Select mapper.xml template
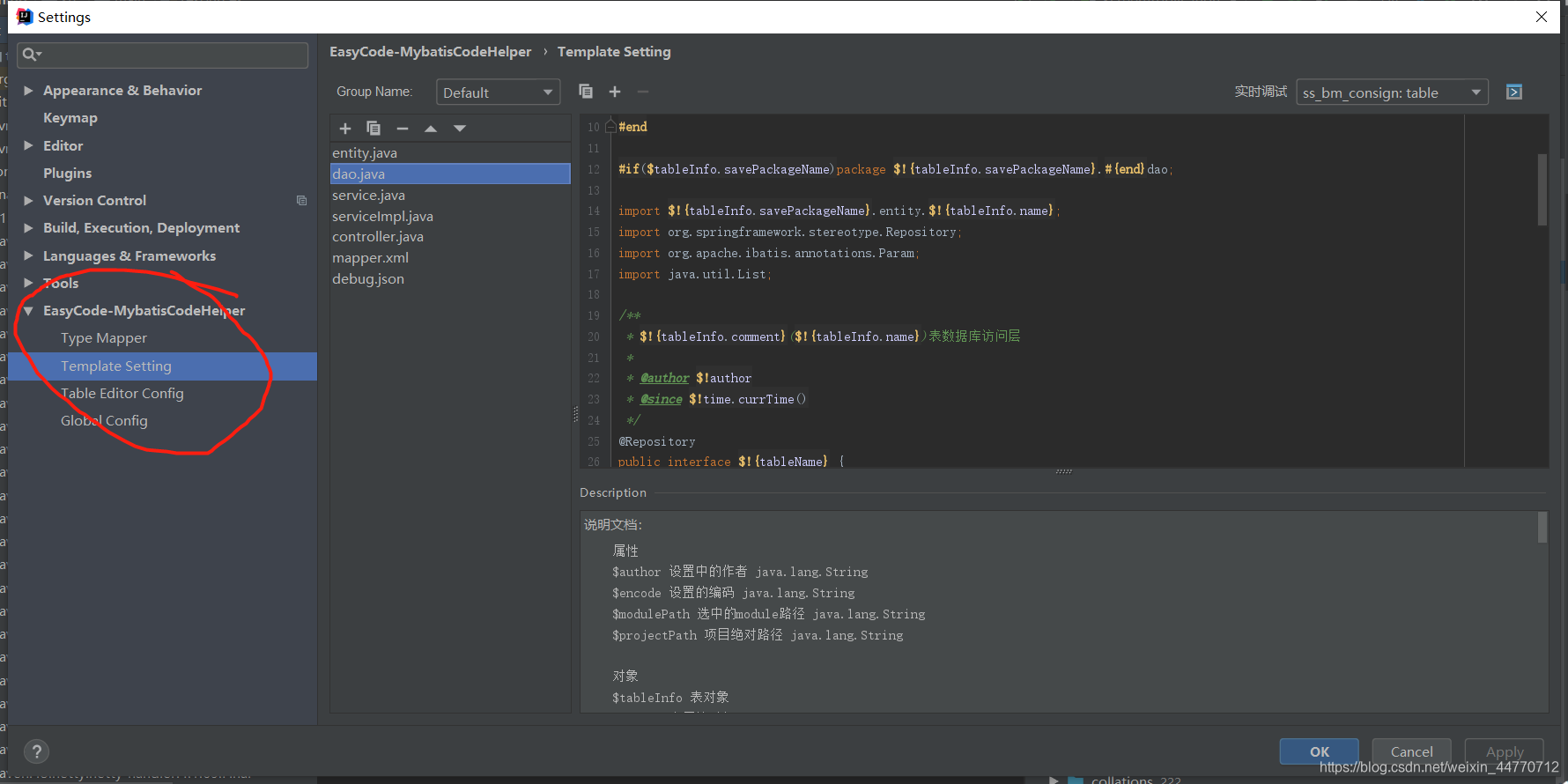The width and height of the screenshot is (1568, 784). [450, 258]
